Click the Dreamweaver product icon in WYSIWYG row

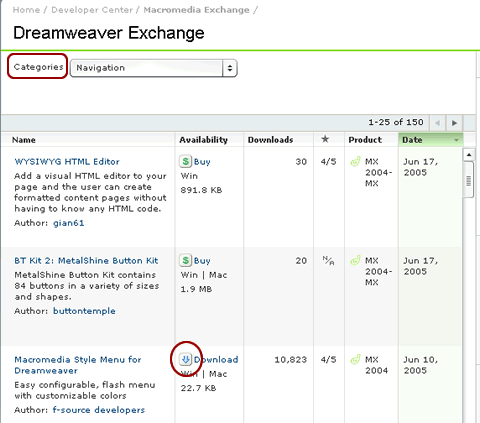(x=356, y=162)
